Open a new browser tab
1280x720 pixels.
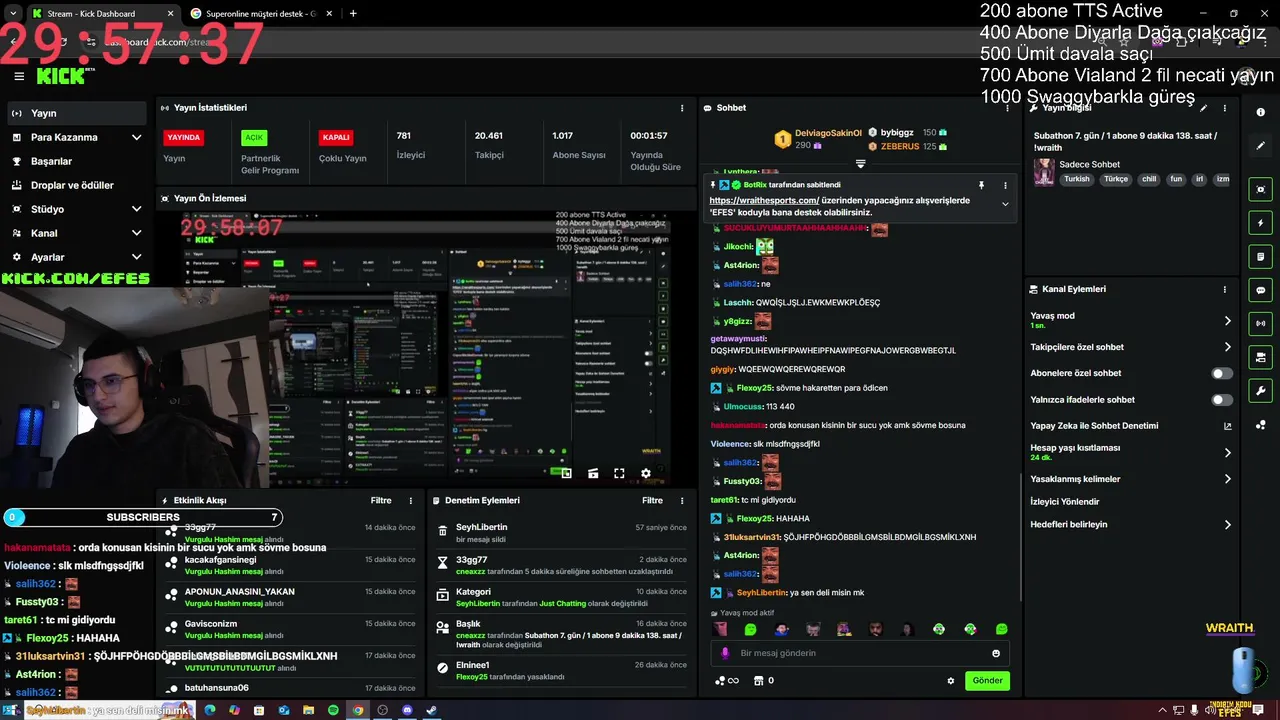(x=353, y=14)
